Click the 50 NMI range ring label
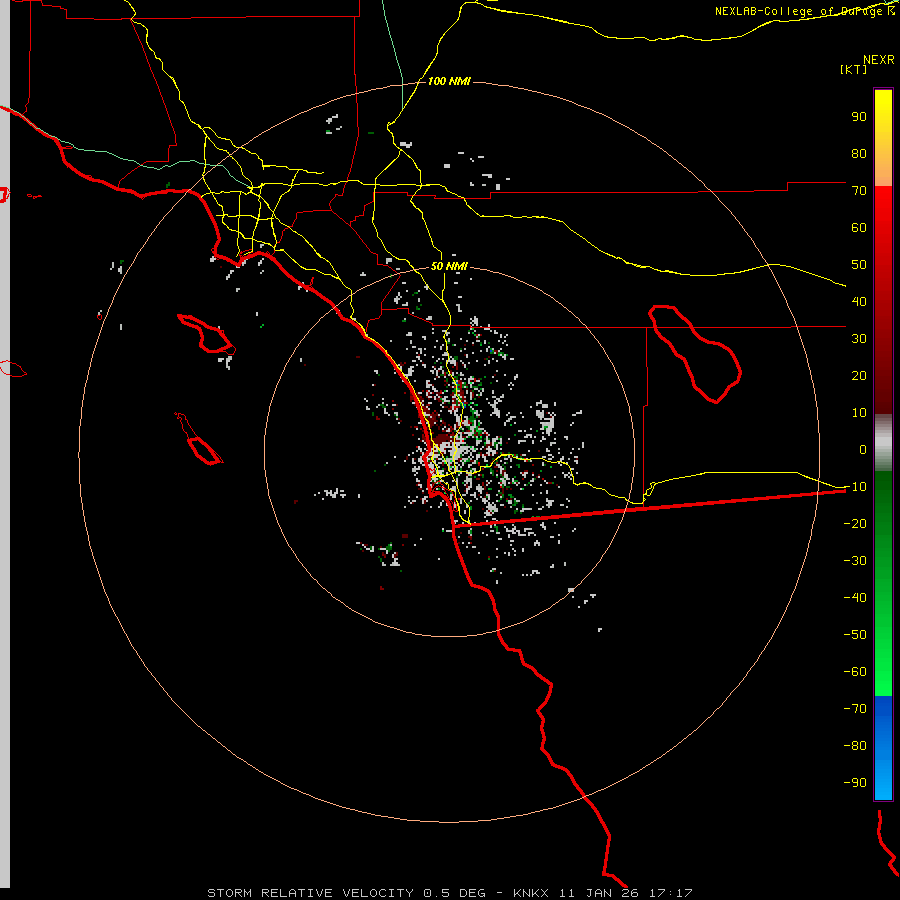900x900 pixels. [x=449, y=266]
